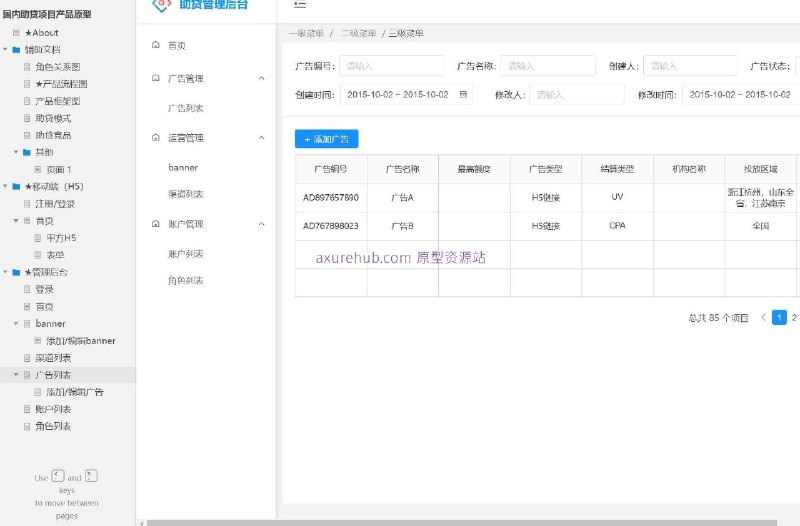Click page icon next to 添加/编辑广告

coord(38,392)
